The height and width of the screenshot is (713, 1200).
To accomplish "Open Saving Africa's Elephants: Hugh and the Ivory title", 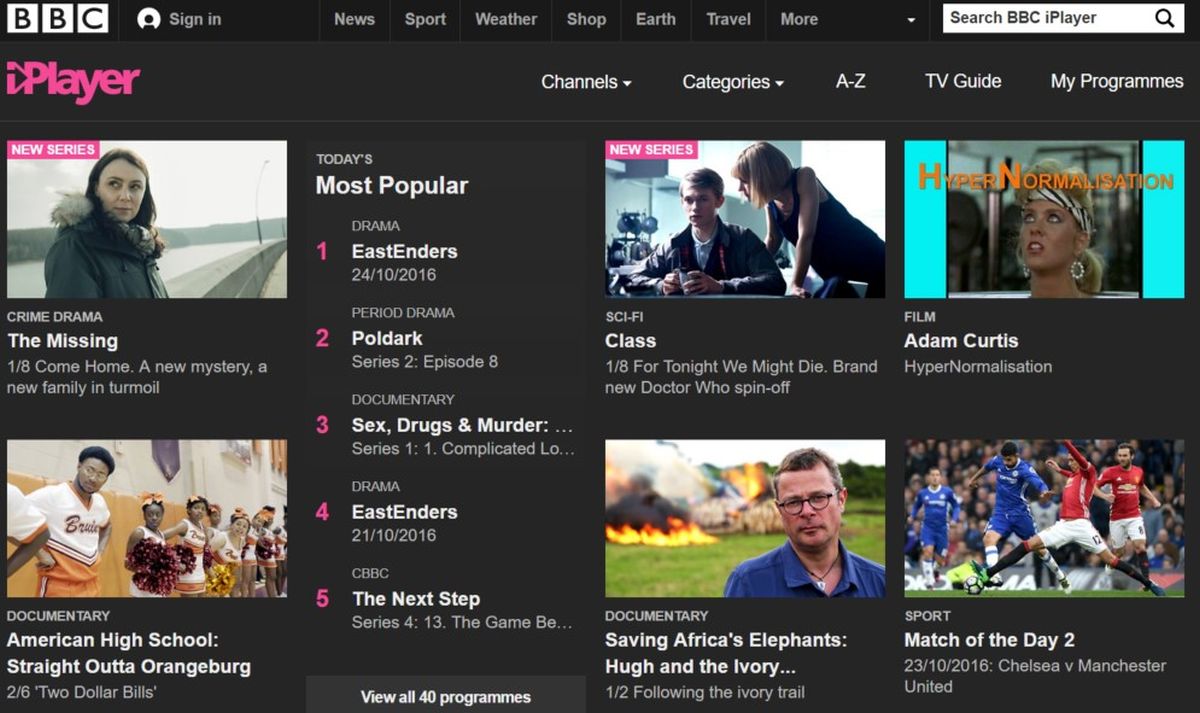I will (726, 653).
